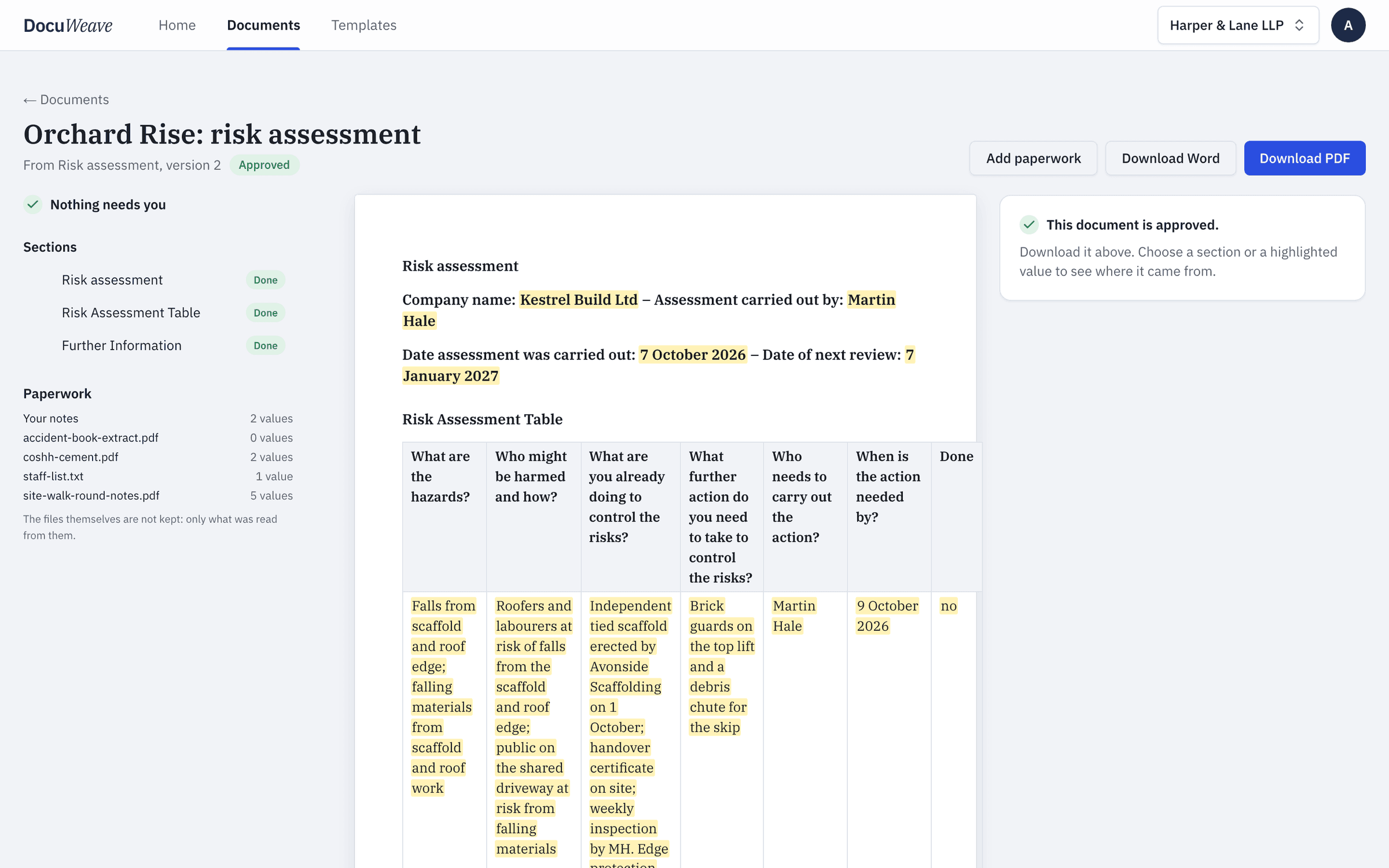Go to the Home tab
This screenshot has width=1389, height=868.
177,25
